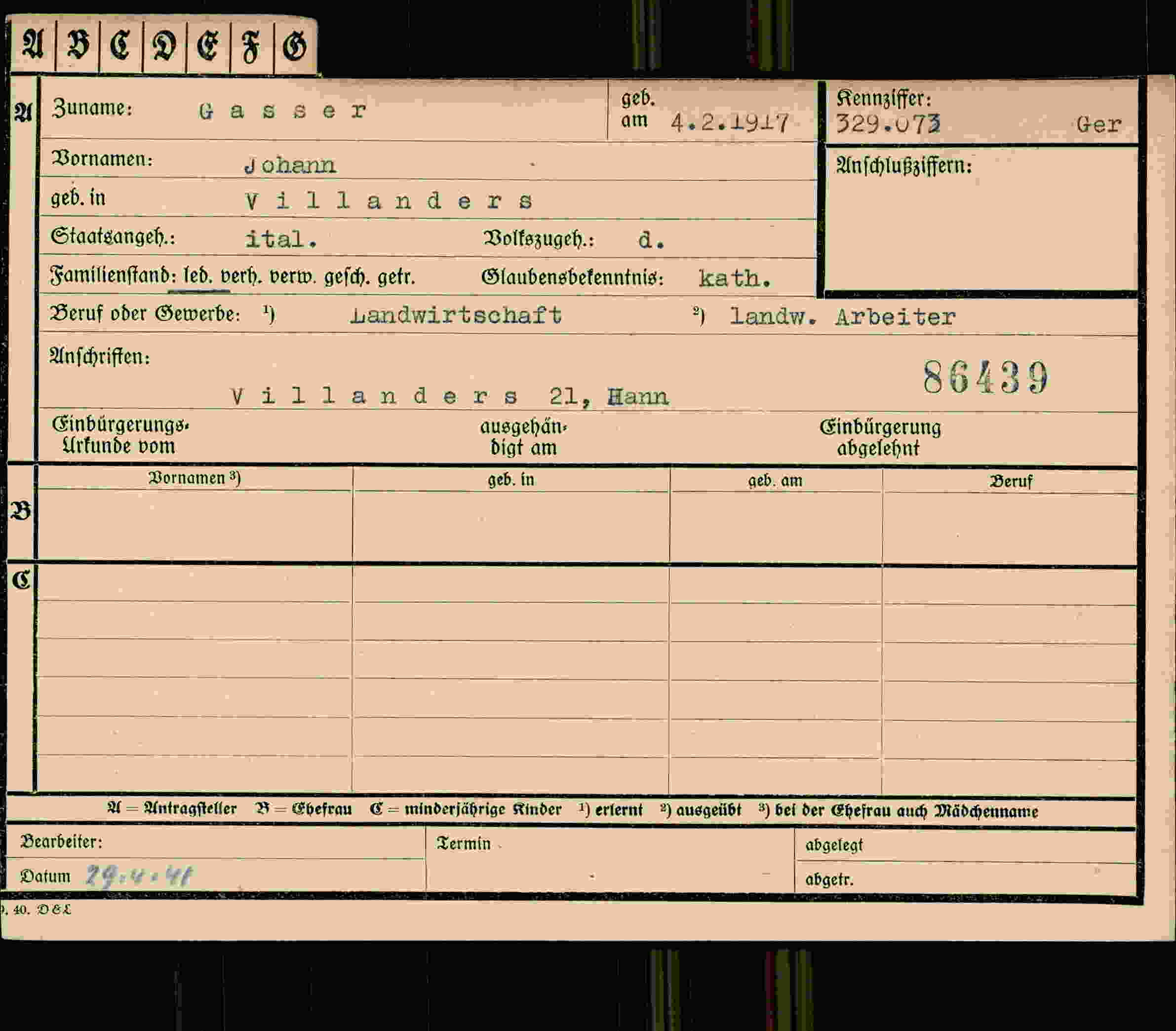
Task: Click the 'getr.' marital status option
Action: [396, 278]
